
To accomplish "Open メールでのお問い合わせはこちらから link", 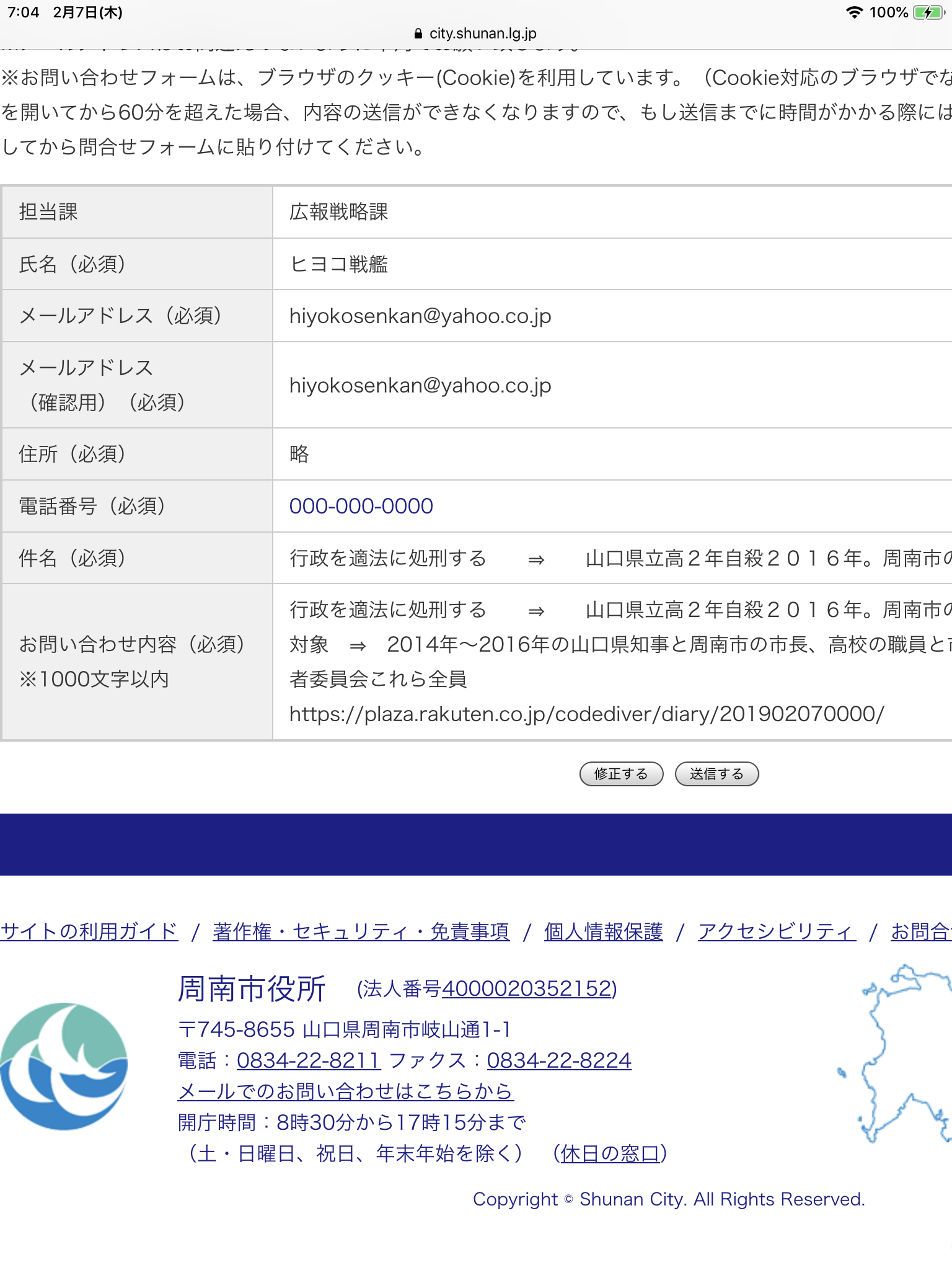I will 345,1091.
